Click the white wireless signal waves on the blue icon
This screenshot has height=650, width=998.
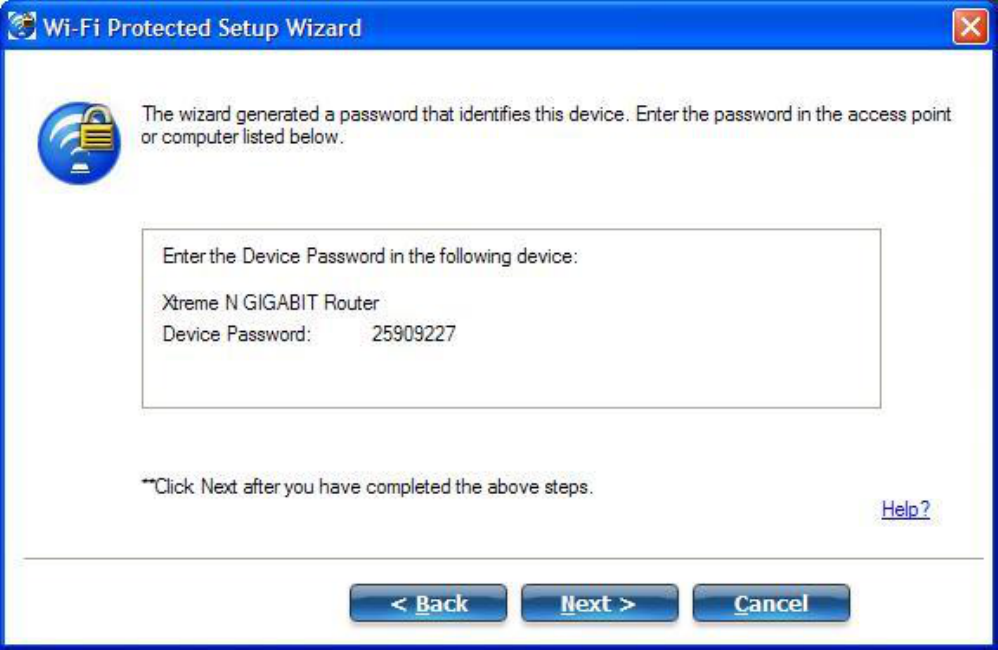click(64, 137)
